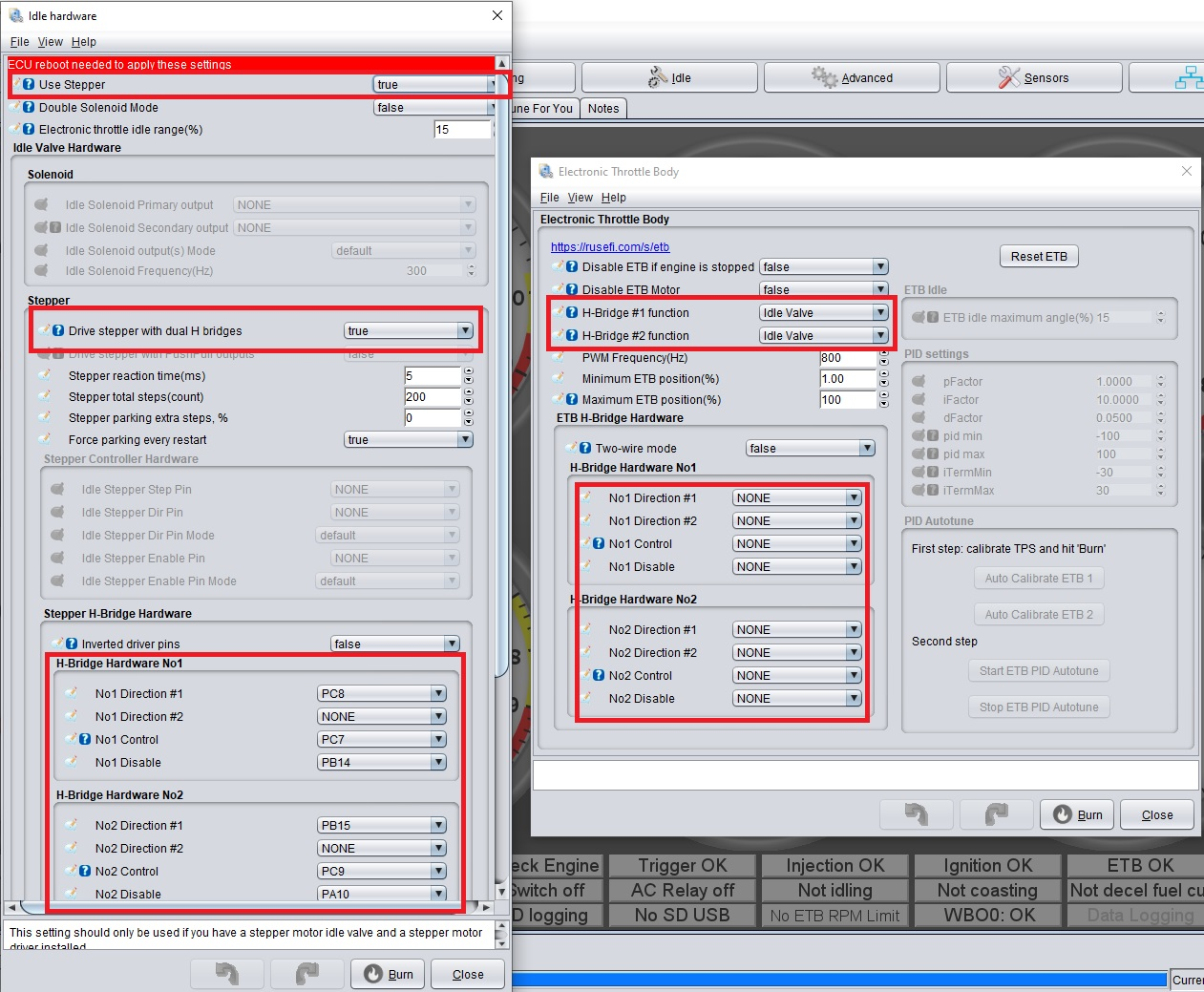Viewport: 1204px width, 992px height.
Task: Increase Stepper total steps spinner
Action: click(x=468, y=392)
